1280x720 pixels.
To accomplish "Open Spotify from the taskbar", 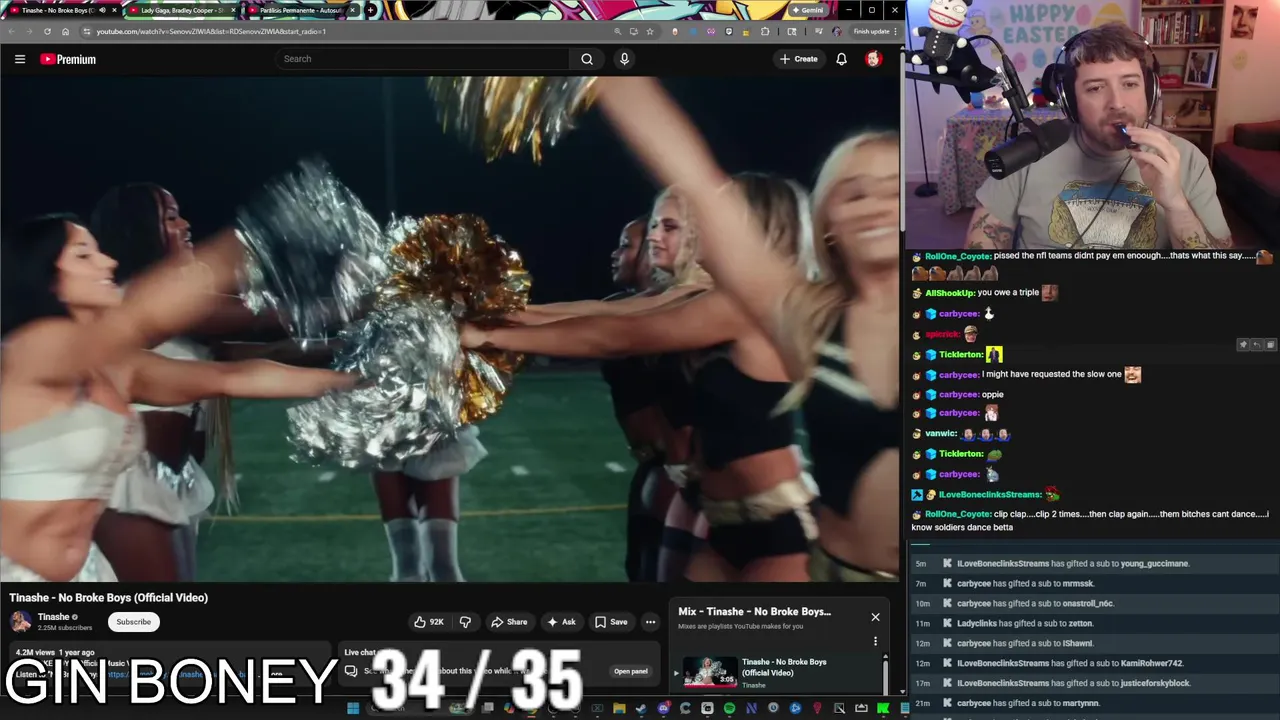I will click(729, 709).
